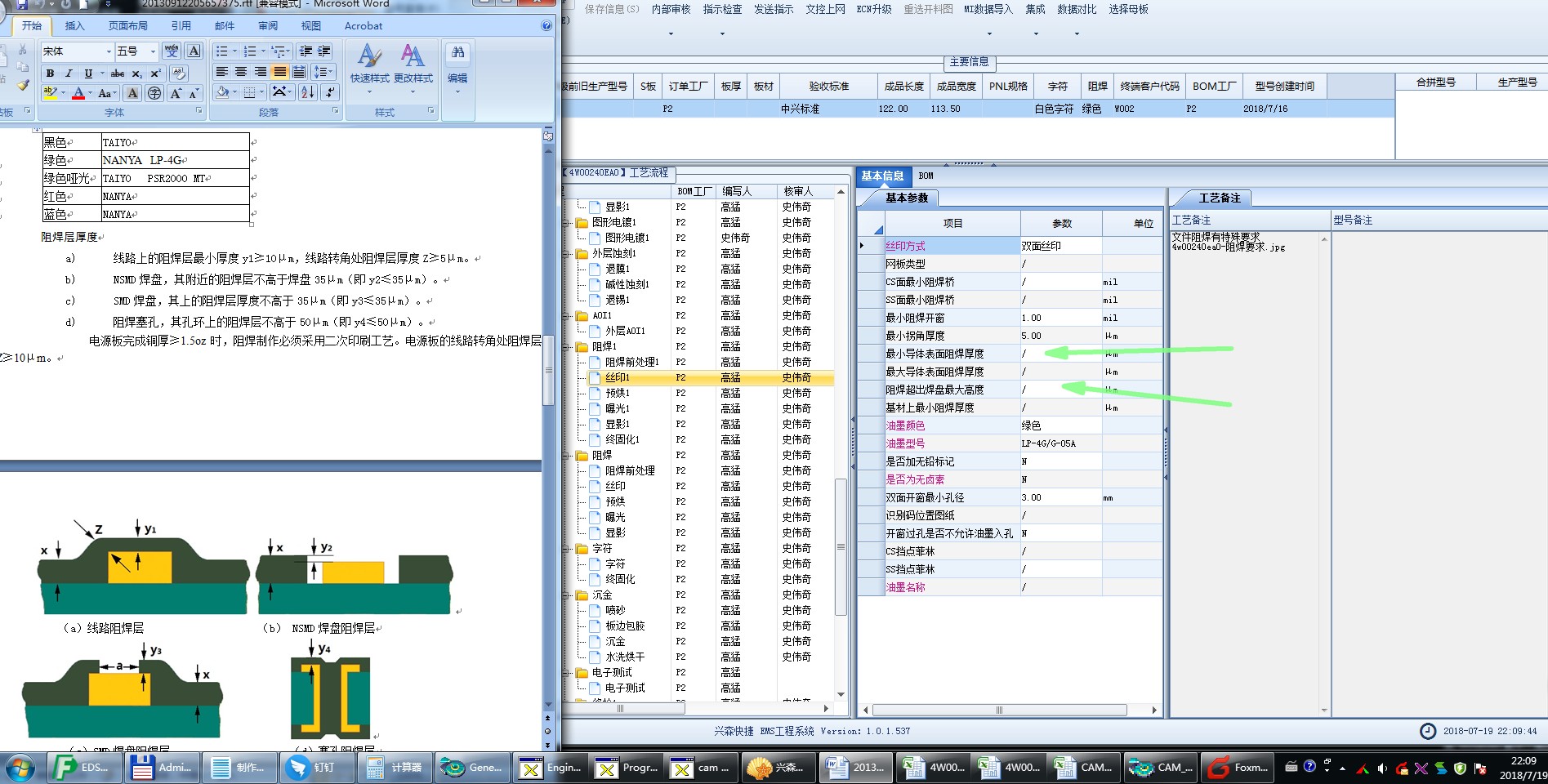
Task: Click the Clear Formatting eraser icon
Action: pyautogui.click(x=179, y=73)
